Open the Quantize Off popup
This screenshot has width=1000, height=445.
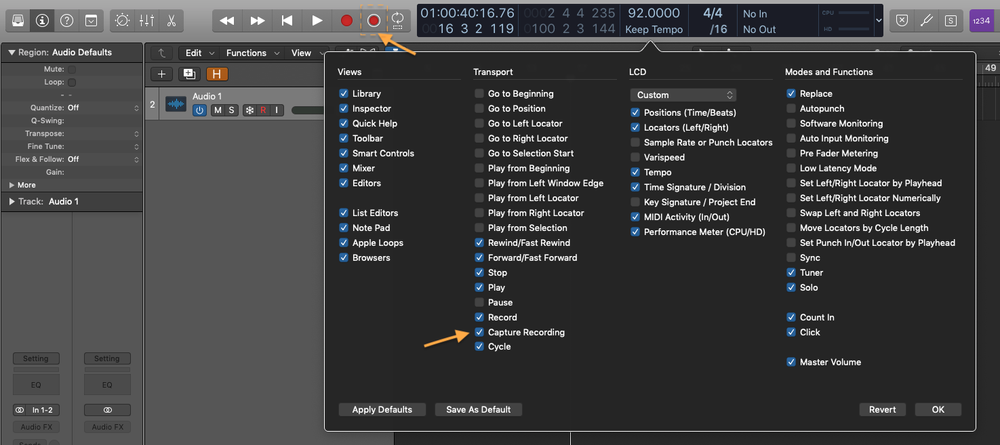(x=103, y=108)
